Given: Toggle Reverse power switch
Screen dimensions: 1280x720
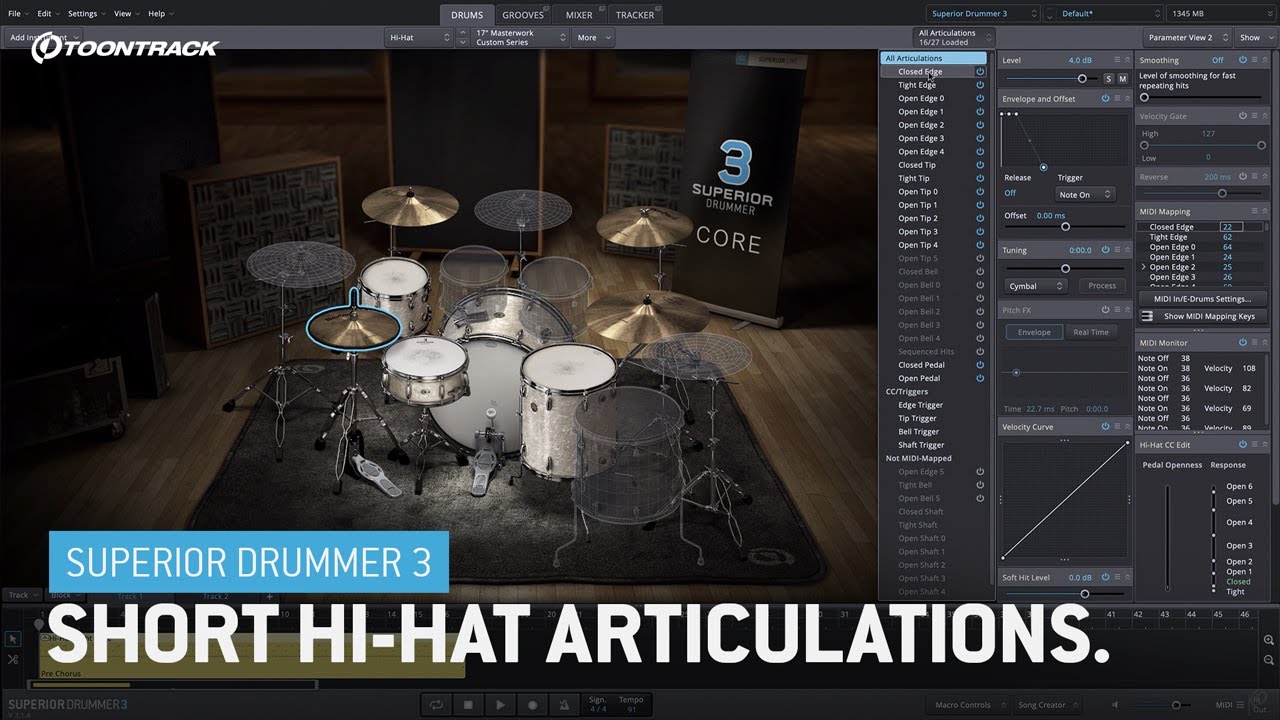Looking at the screenshot, I should point(1242,177).
